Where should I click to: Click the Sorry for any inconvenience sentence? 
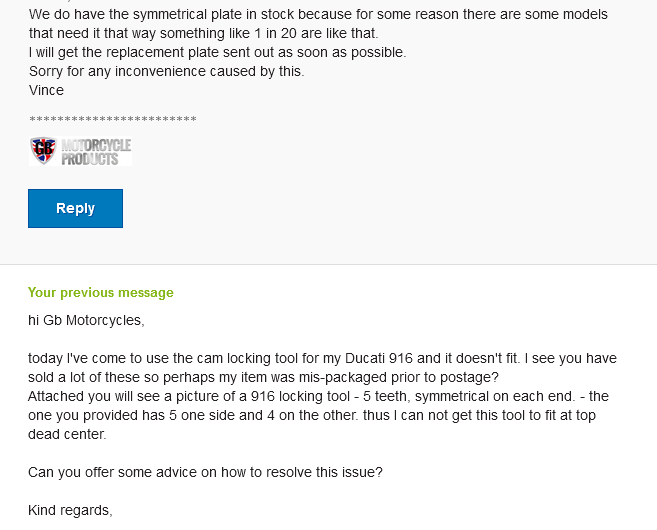(x=167, y=71)
